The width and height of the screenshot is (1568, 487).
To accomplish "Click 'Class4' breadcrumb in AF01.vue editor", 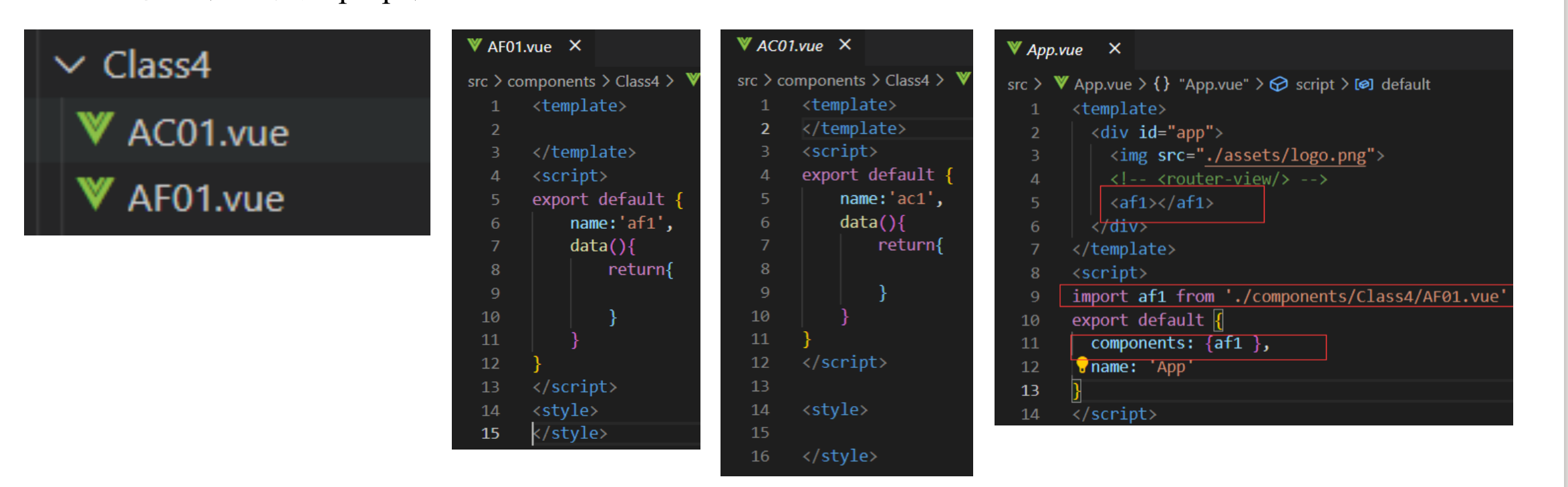I will (x=637, y=81).
